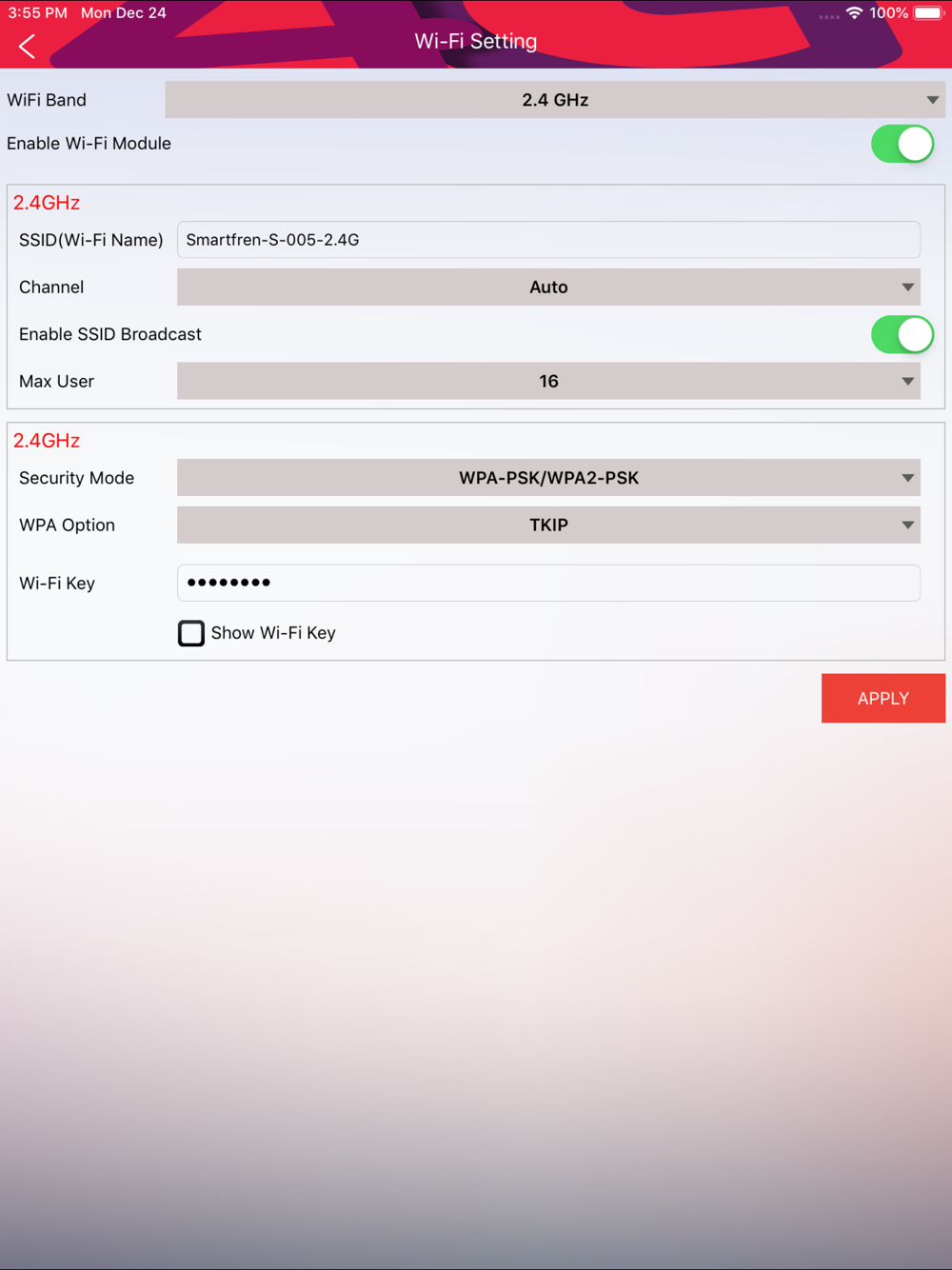Screen dimensions: 952x1270
Task: Tap the 3:55 PM clock in status bar
Action: (x=37, y=13)
